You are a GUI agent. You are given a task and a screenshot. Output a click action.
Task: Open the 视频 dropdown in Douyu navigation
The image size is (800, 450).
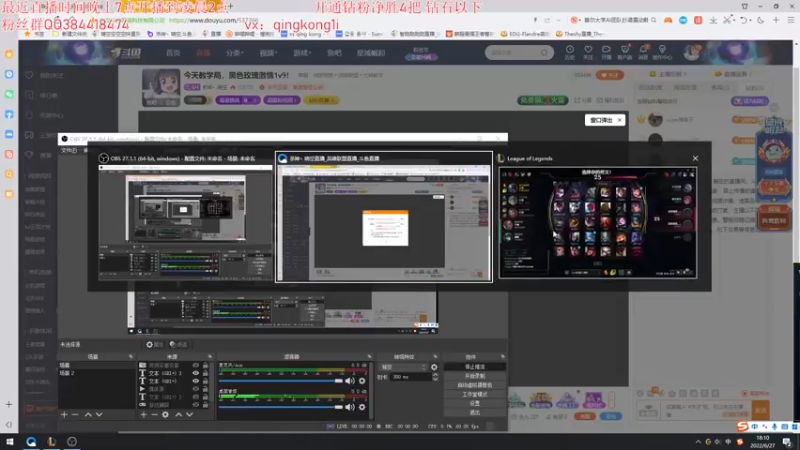coord(268,53)
